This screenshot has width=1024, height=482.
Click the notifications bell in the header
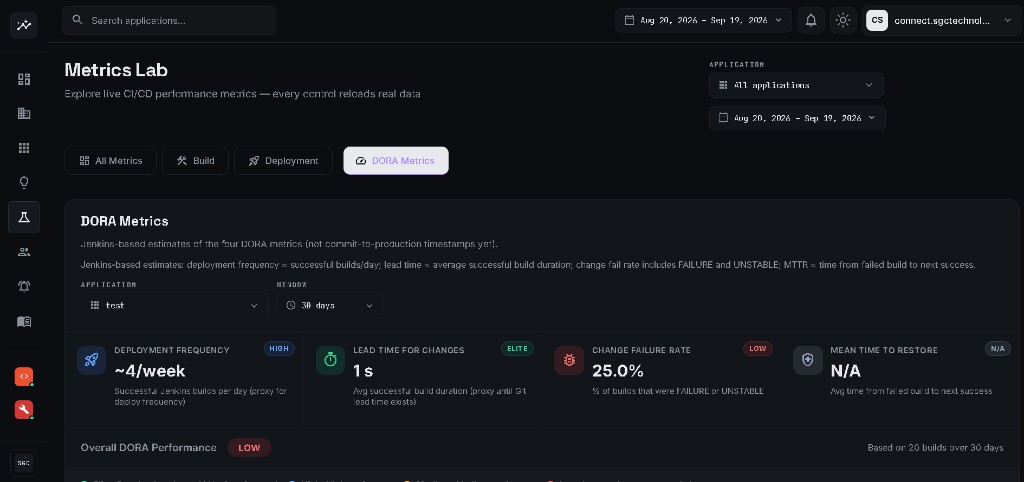pyautogui.click(x=811, y=20)
